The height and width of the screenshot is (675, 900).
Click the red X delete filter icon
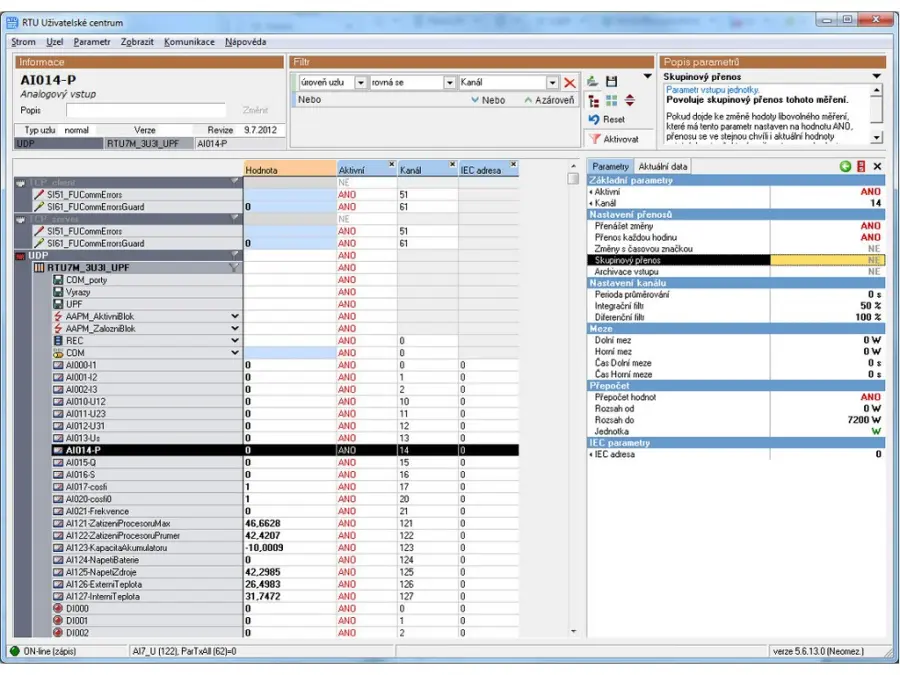[570, 83]
